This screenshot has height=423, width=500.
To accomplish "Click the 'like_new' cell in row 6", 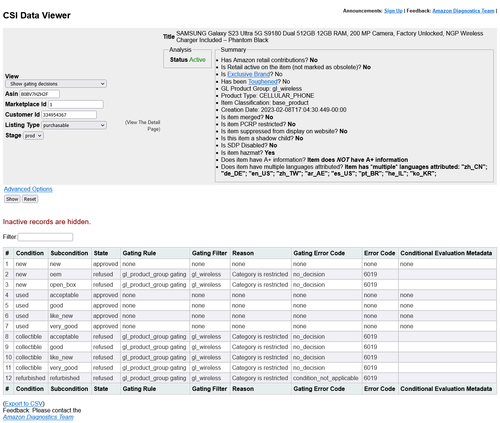I will (70, 316).
